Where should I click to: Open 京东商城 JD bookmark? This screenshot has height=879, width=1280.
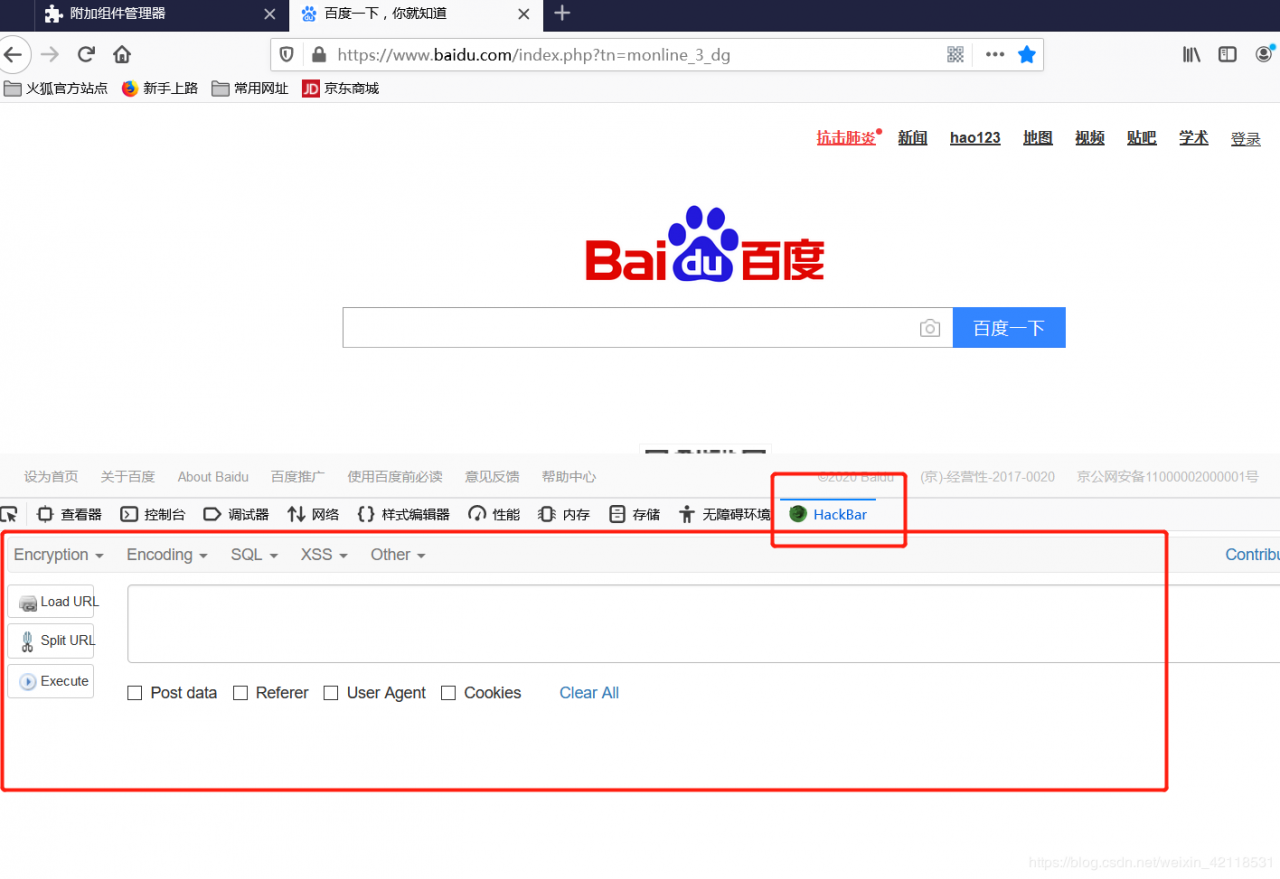coord(341,88)
